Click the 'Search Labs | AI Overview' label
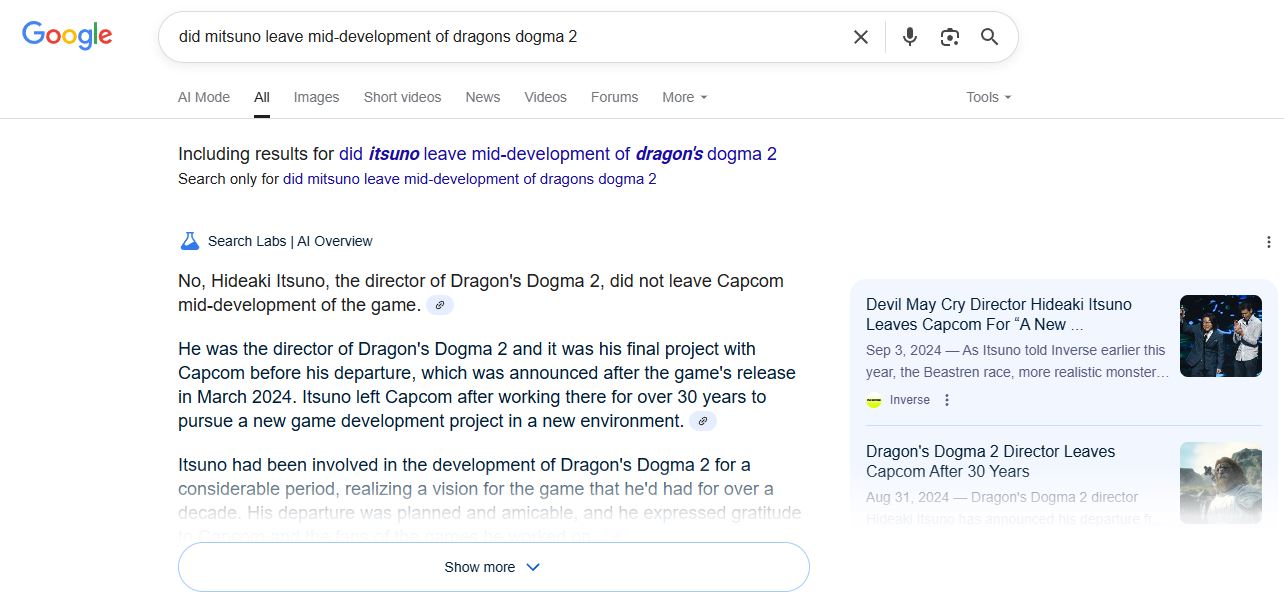This screenshot has height=605, width=1284. click(290, 241)
